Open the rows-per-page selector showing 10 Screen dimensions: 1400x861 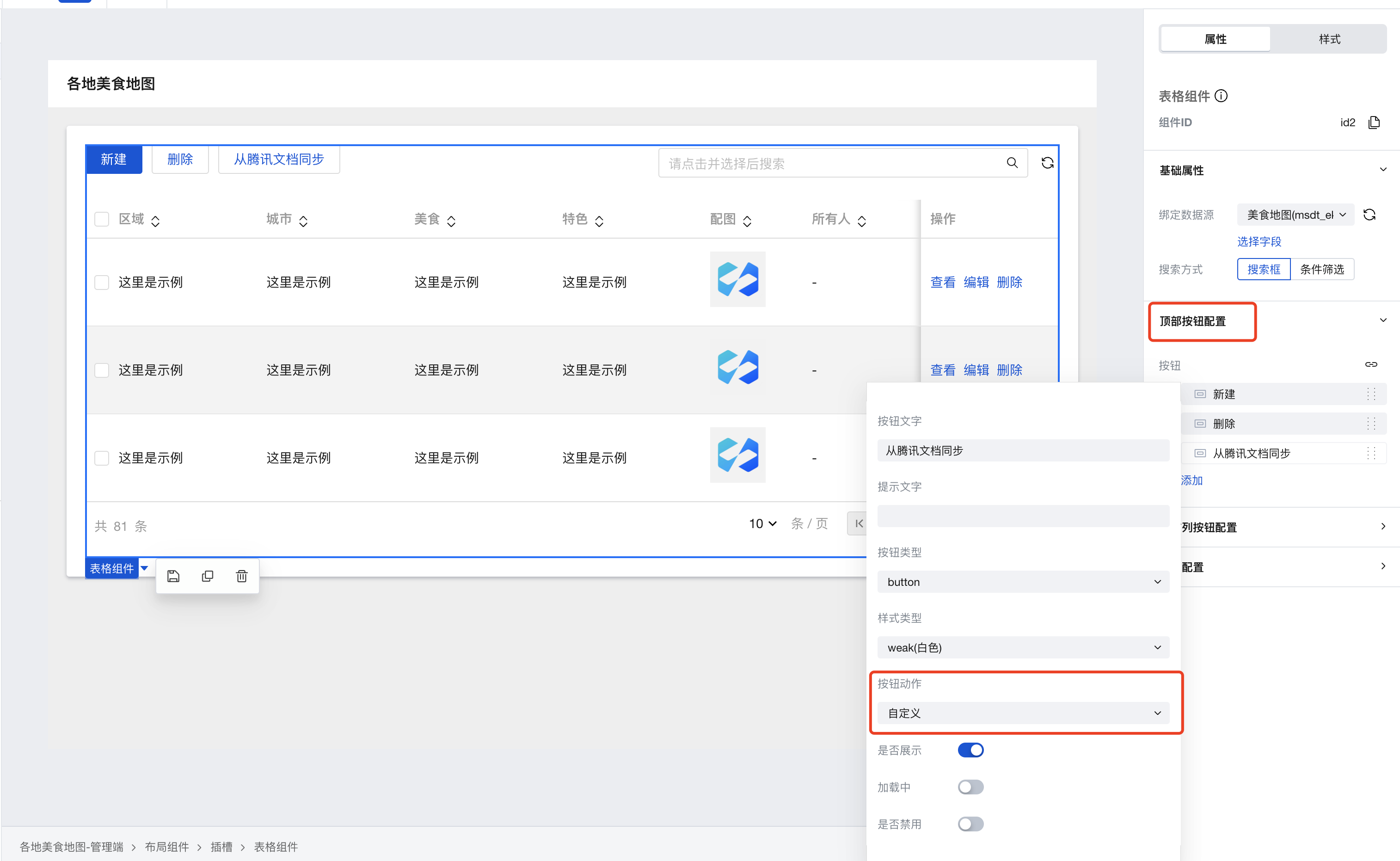762,523
